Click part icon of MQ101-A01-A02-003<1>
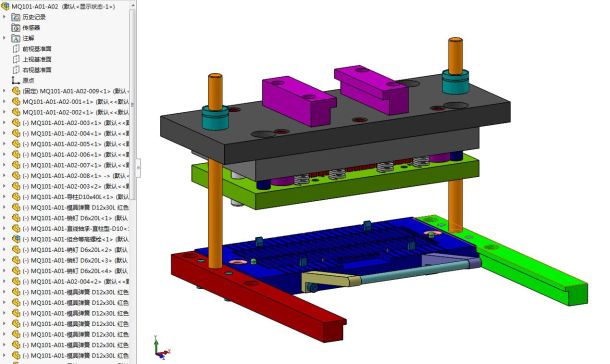 click(x=16, y=122)
